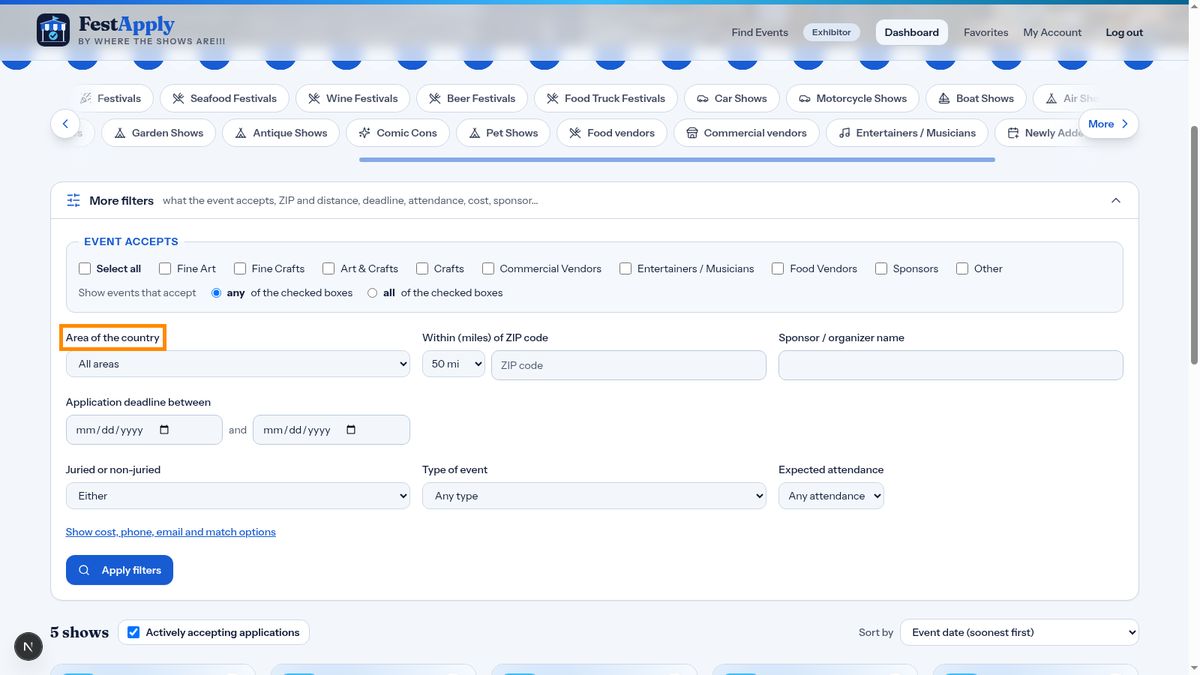Open Favorites in the header

tap(986, 33)
